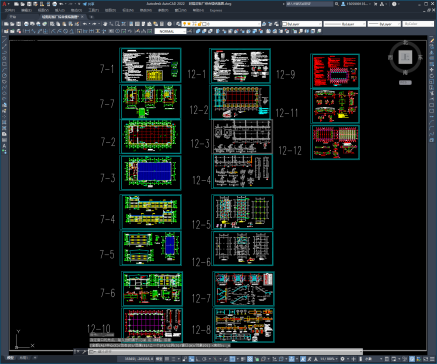Select the Erase tool in the Modify toolbar
The height and width of the screenshot is (364, 437).
pos(432,41)
